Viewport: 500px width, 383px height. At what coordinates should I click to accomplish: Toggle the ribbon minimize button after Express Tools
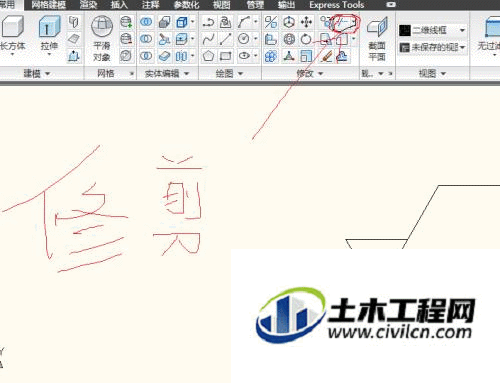coord(391,5)
